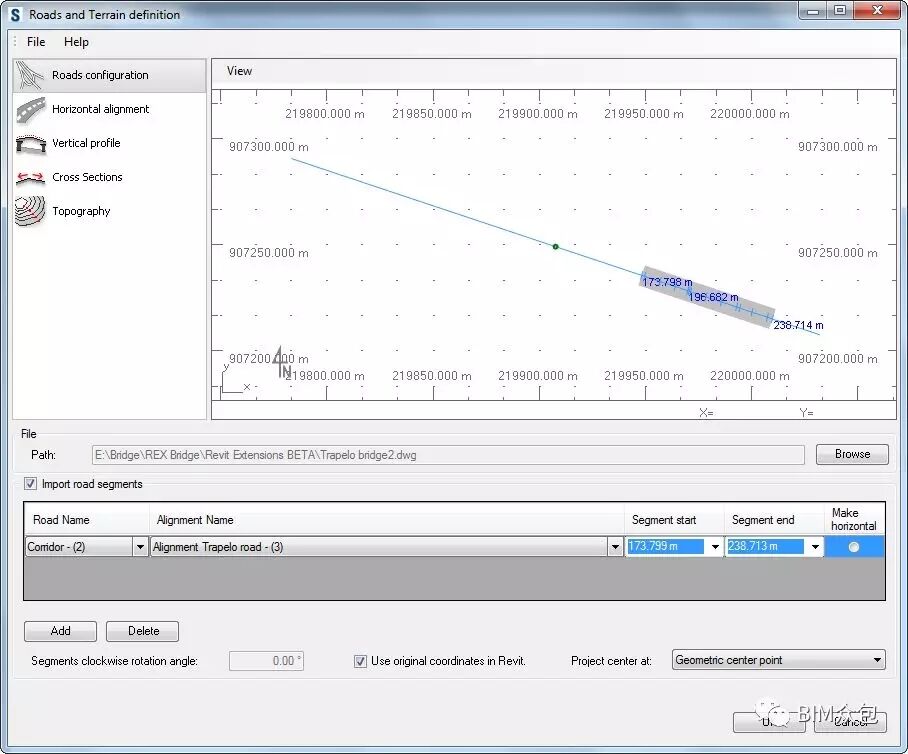Image resolution: width=908 pixels, height=754 pixels.
Task: Select the Make horizontal radio button
Action: pos(853,547)
